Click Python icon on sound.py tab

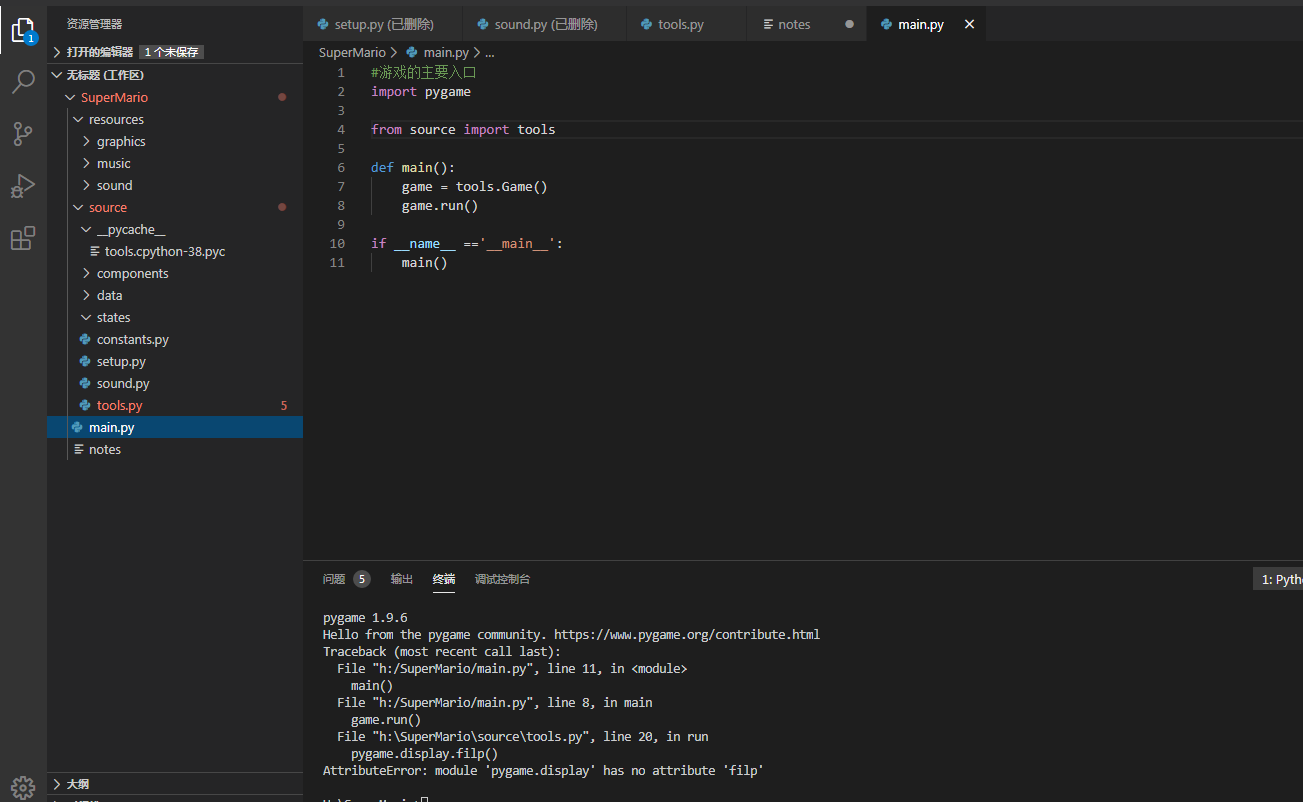[483, 24]
